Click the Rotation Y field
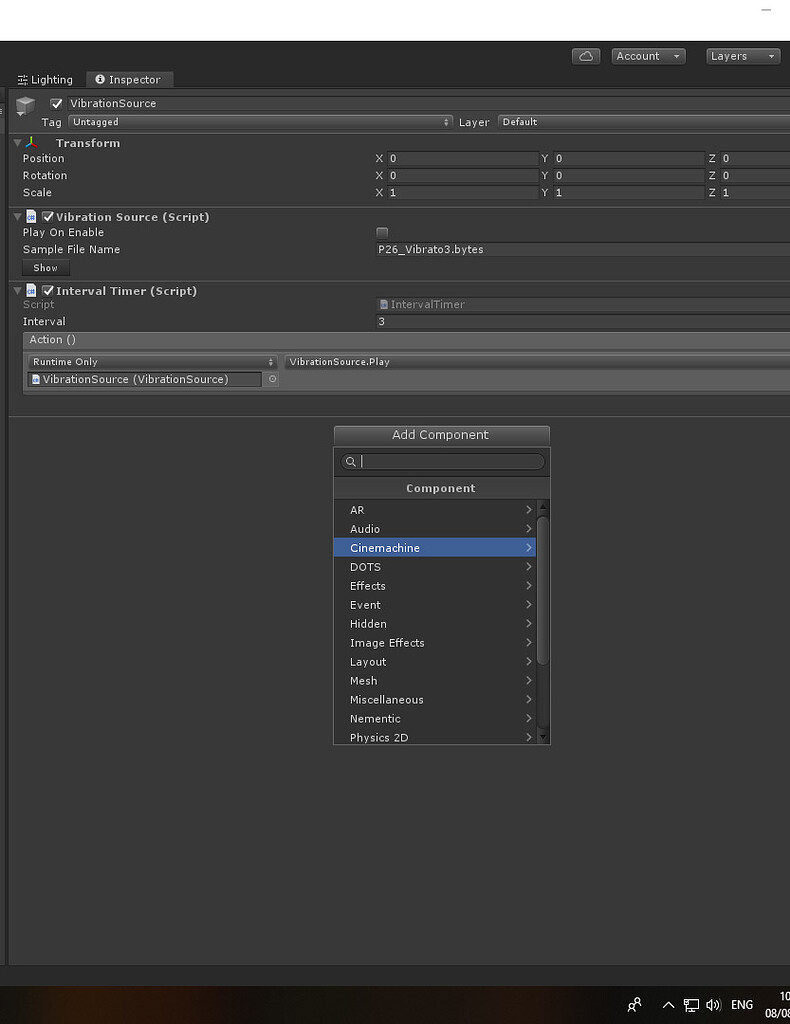 (x=629, y=176)
